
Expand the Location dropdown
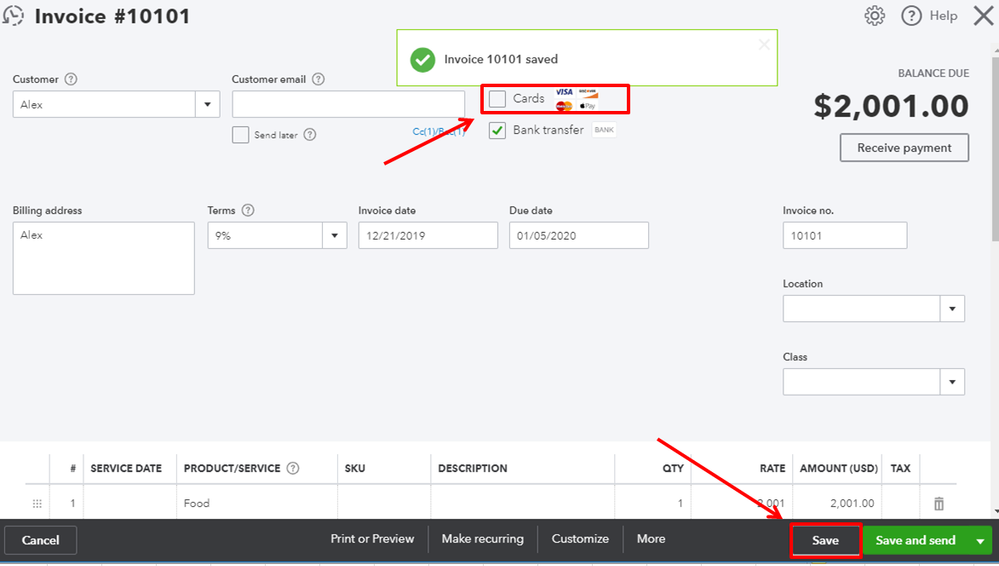[x=952, y=308]
